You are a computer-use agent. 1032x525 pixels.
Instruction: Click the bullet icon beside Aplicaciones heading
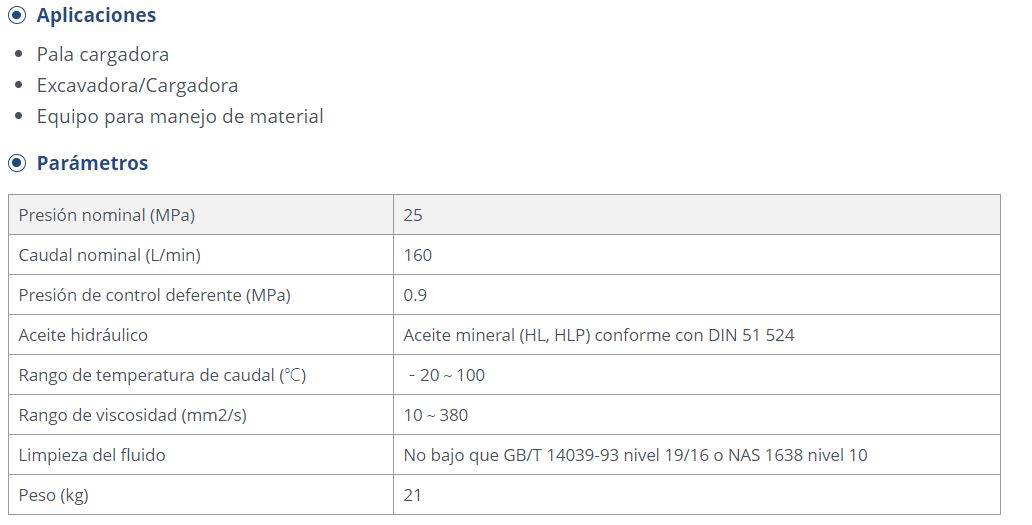[17, 15]
